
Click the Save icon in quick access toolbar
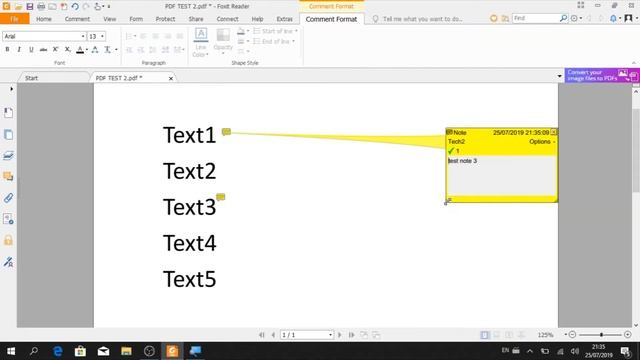pos(30,7)
